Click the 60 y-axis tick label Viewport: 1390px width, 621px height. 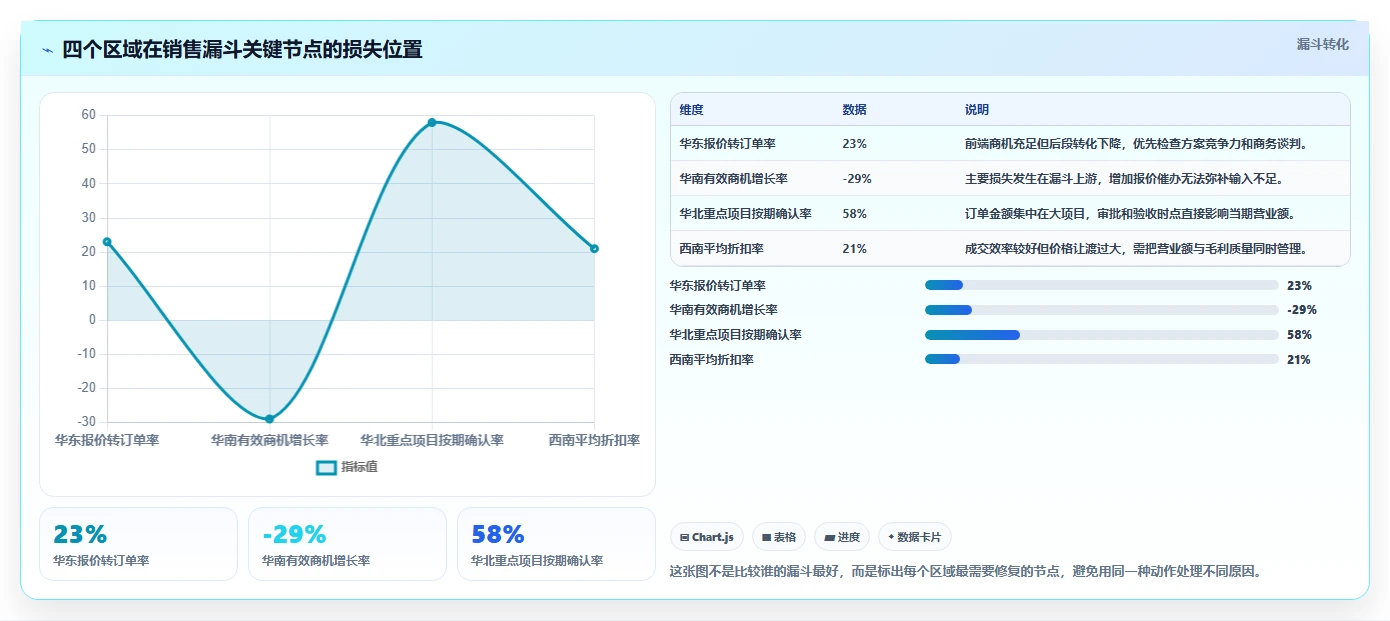89,115
